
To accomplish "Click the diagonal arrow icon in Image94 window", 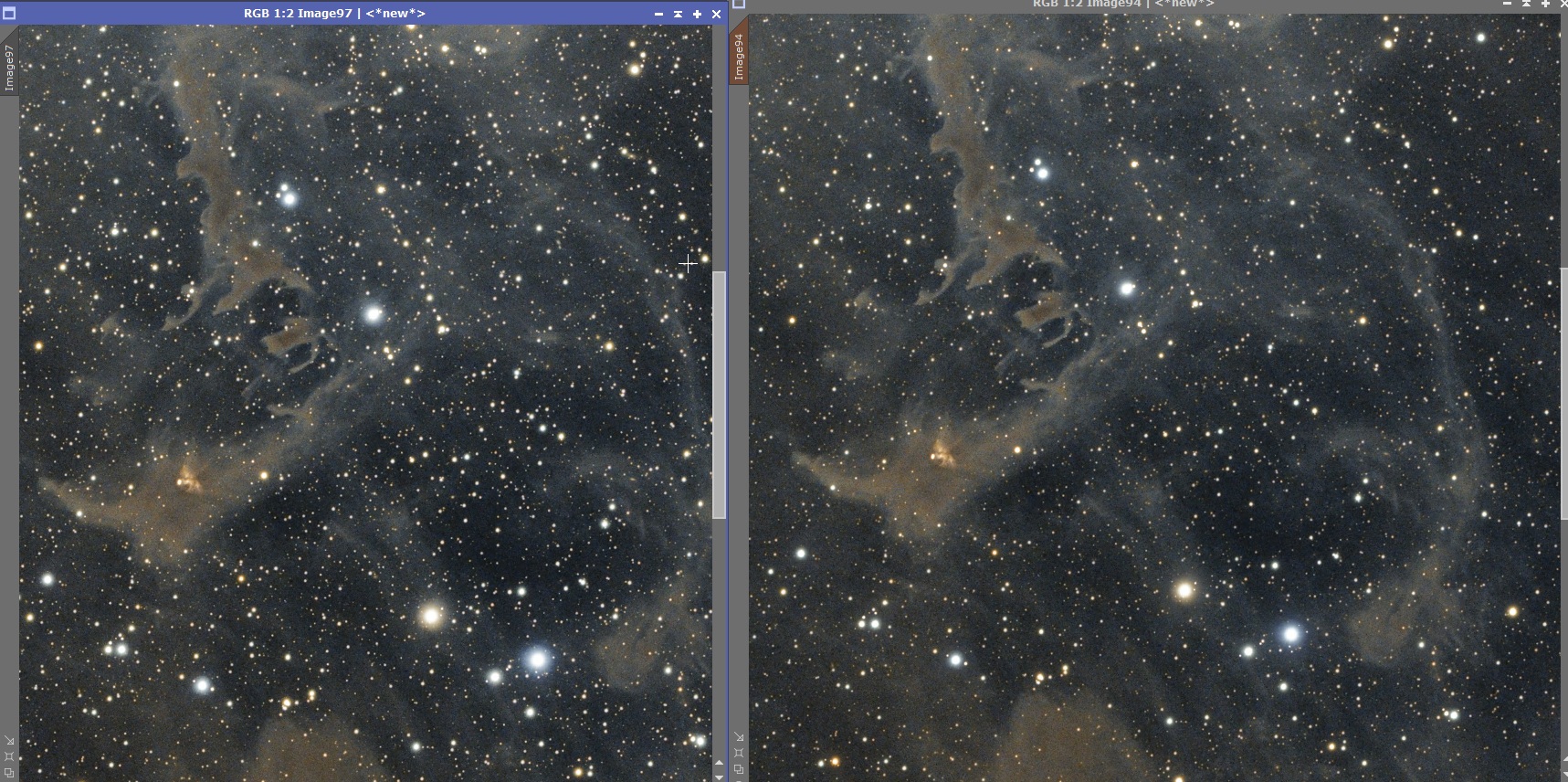I will point(739,737).
